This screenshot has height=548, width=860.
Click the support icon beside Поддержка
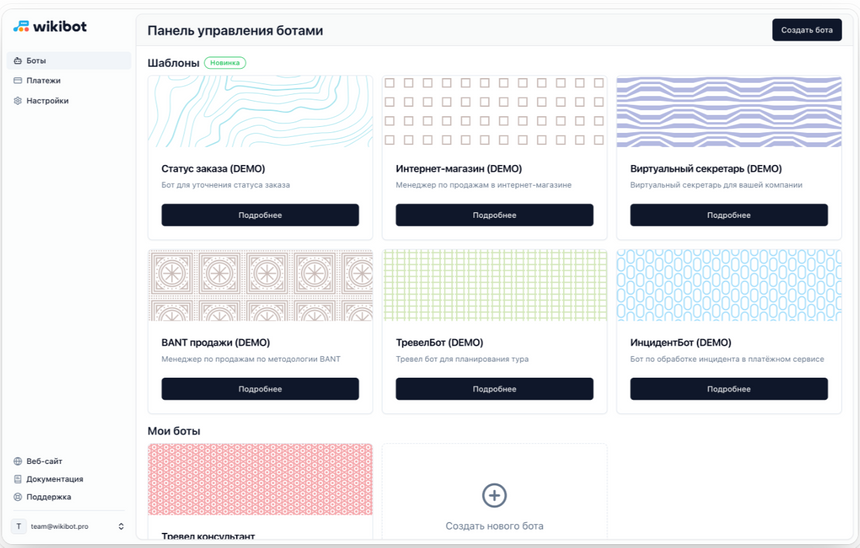(18, 497)
